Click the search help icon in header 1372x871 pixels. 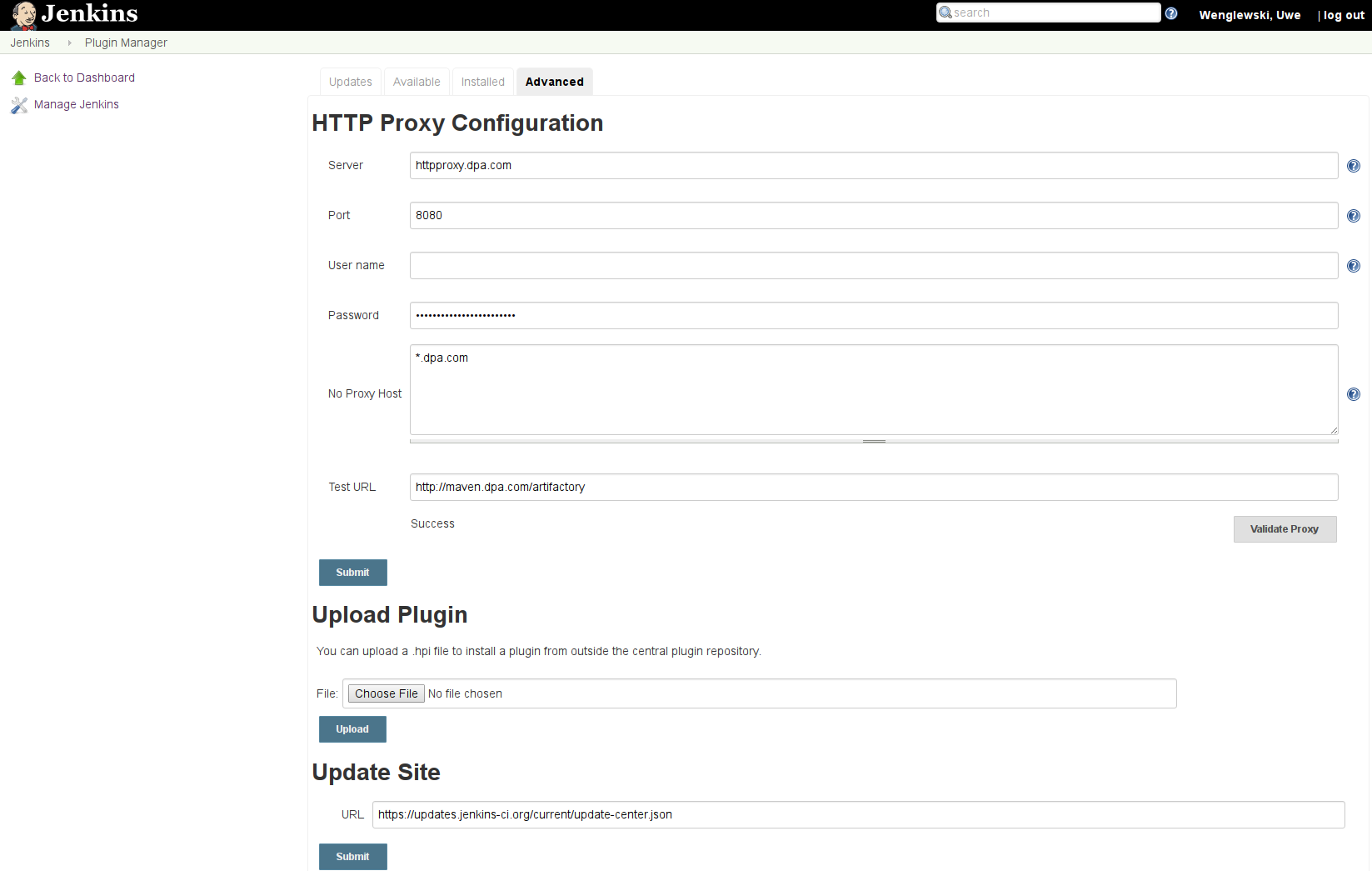point(1171,13)
